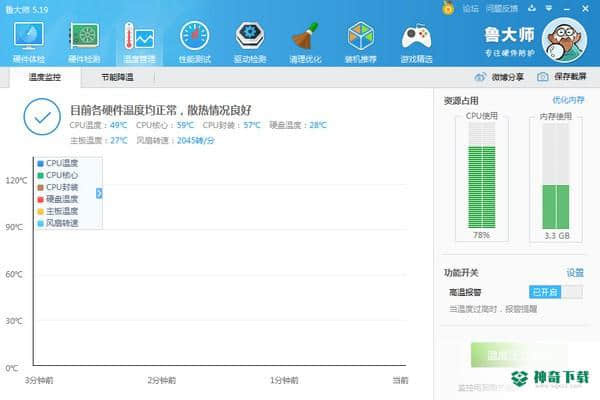This screenshot has width=600, height=400.
Task: Click the 120℃ axis label
Action: [x=16, y=180]
